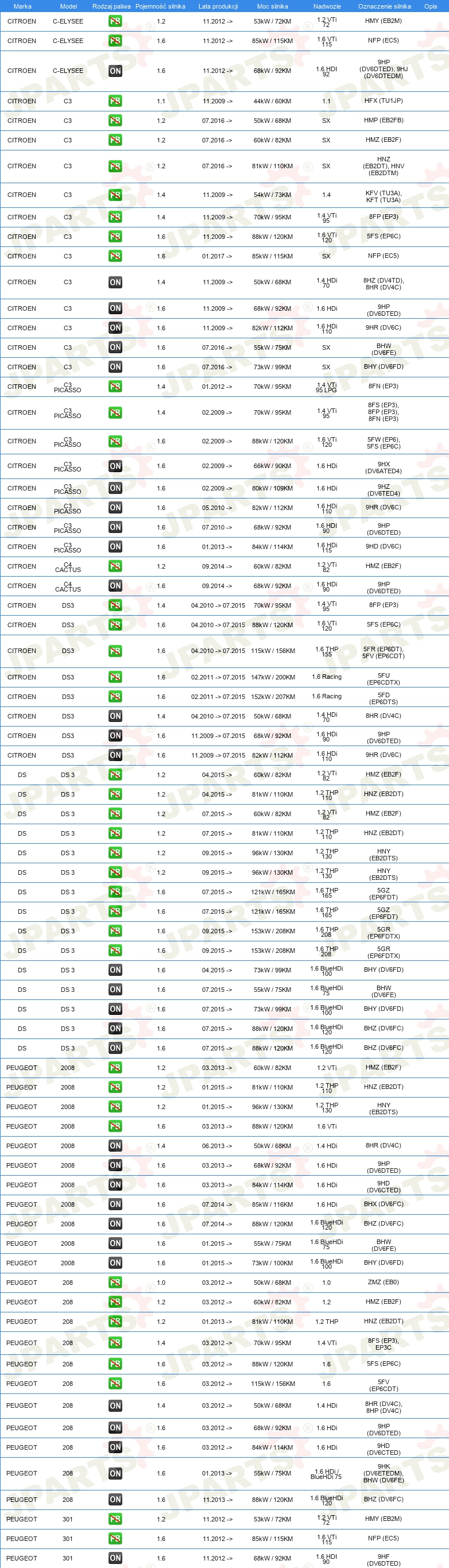Click the PB icon in Peugeot 2008 03.2013 1.2 VTi row
The image size is (449, 1568).
coord(115,1068)
